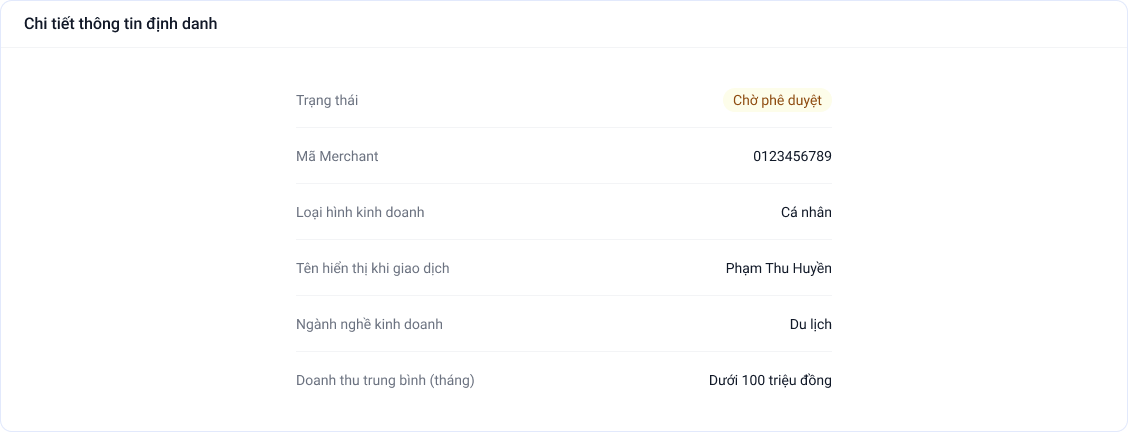The height and width of the screenshot is (432, 1128).
Task: Click the 'Doanh thu trung bình (tháng)' label
Action: [386, 380]
